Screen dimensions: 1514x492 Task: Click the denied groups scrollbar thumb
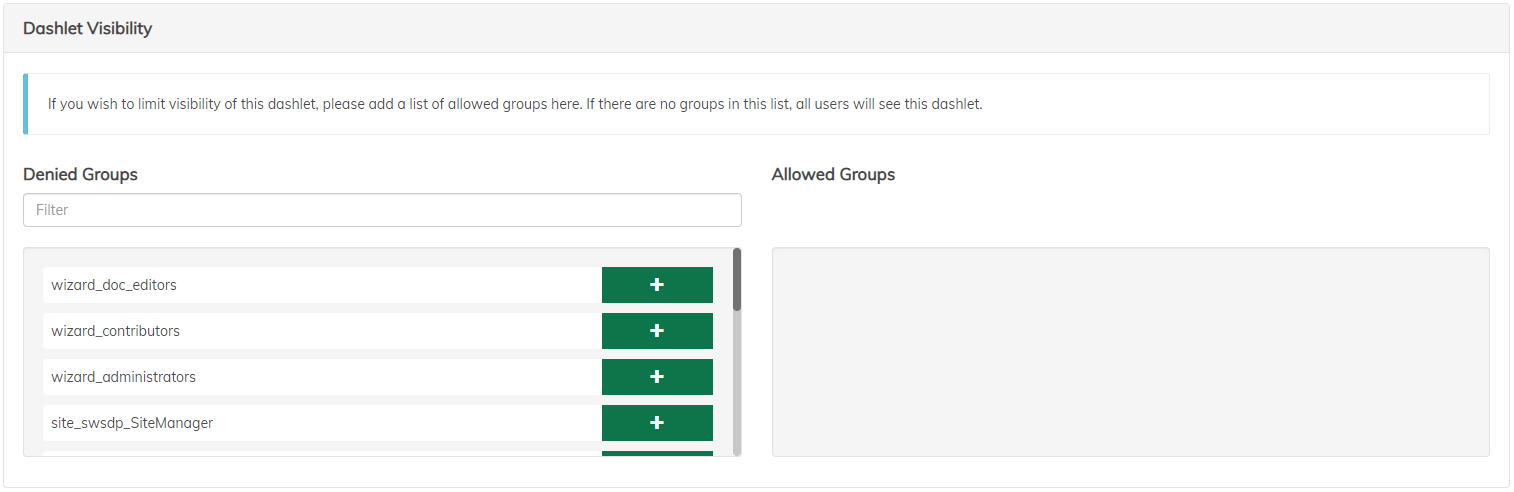click(737, 279)
